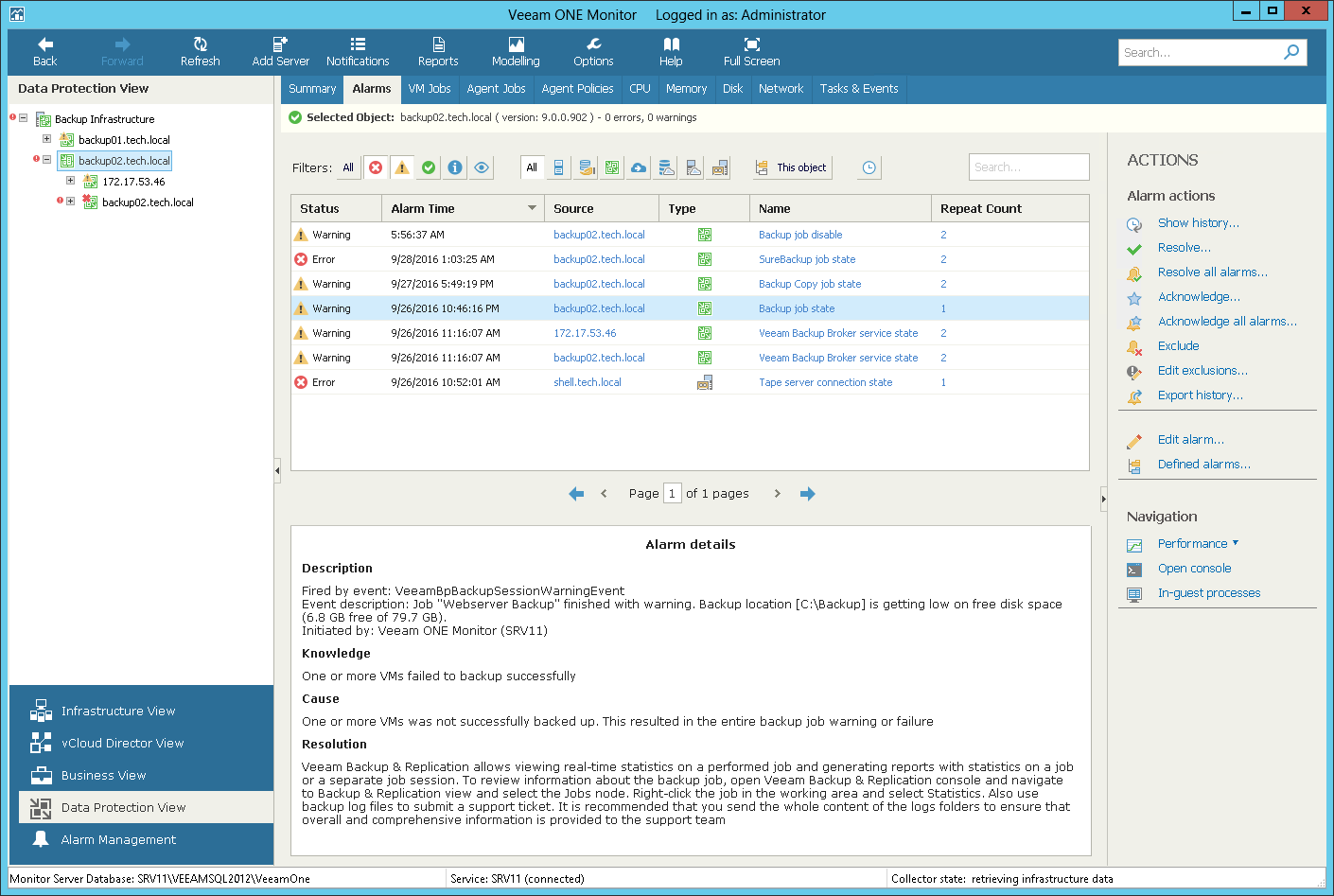1334x896 pixels.
Task: Expand the backup01.tech.local tree node
Action: tap(46, 139)
